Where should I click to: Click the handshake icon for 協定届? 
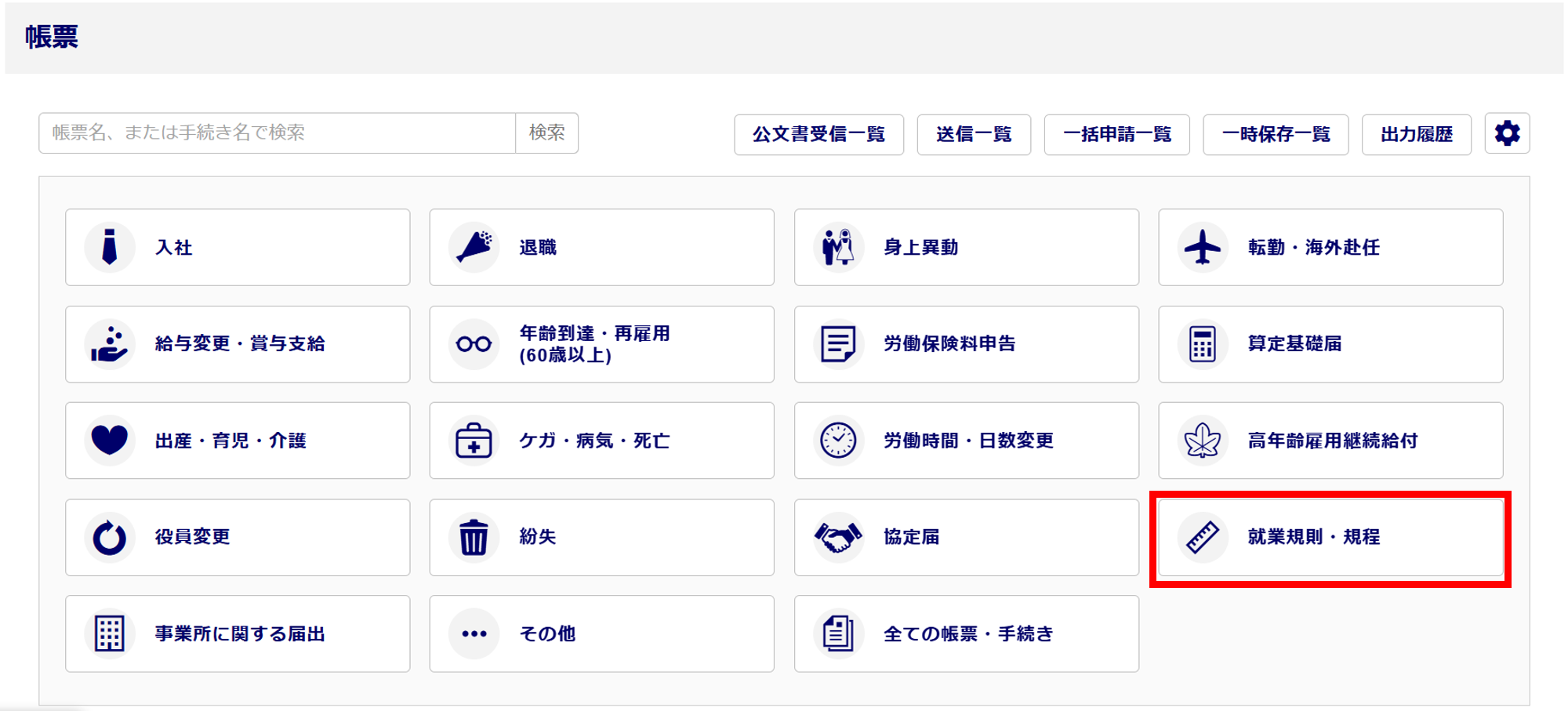tap(838, 537)
